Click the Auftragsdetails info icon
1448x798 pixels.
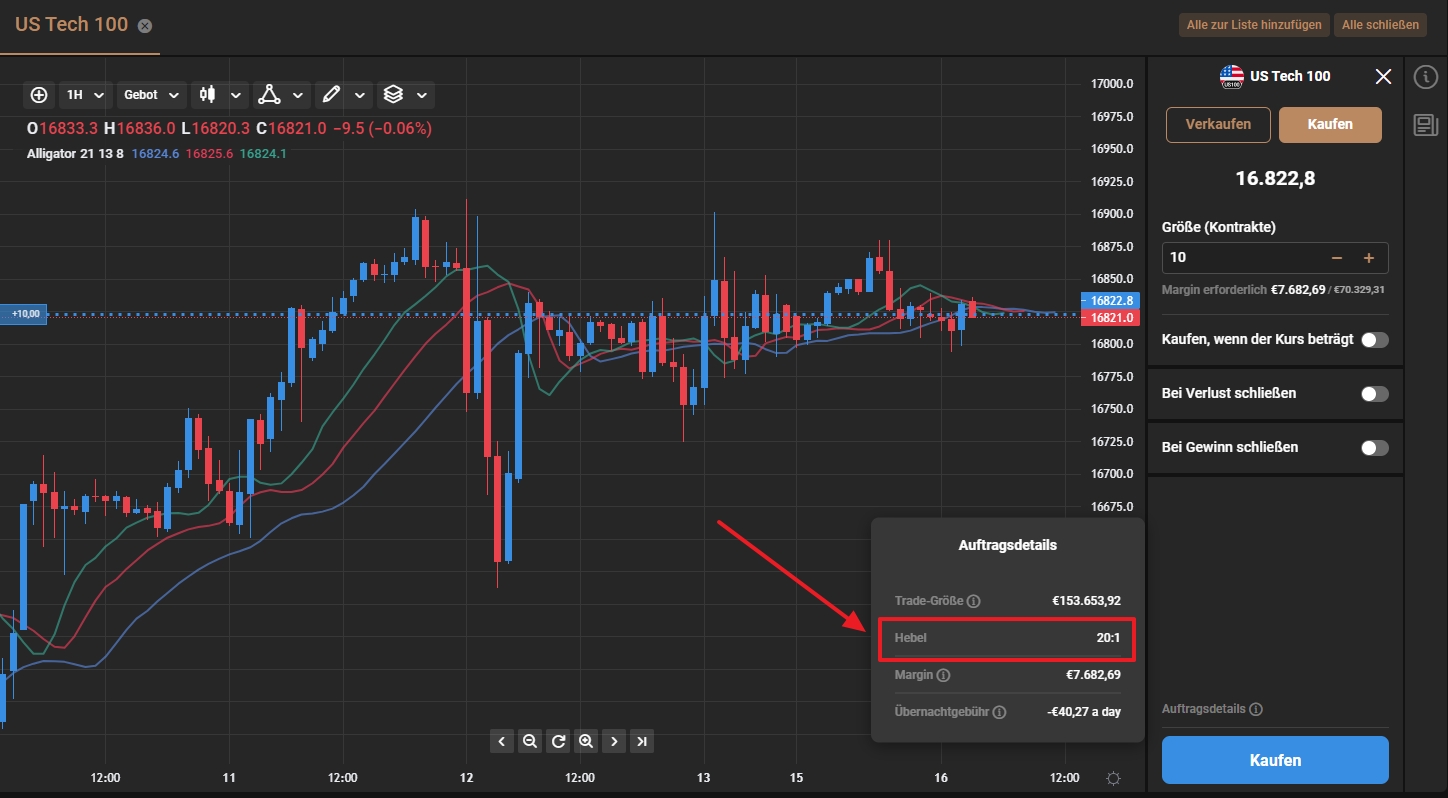pos(1256,709)
